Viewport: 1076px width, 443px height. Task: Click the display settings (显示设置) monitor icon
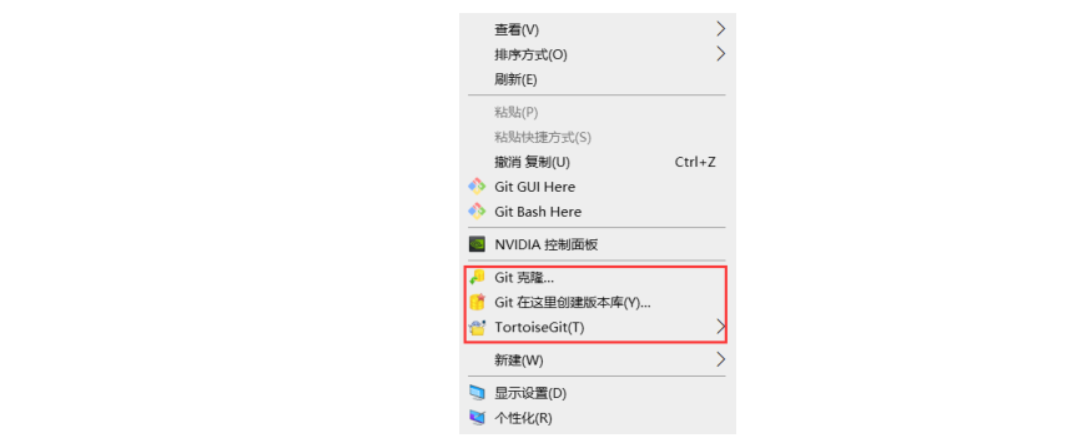[477, 393]
